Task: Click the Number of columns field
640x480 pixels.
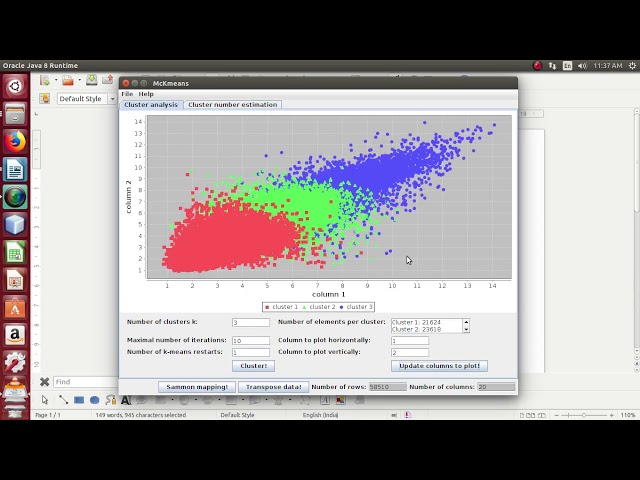Action: [496, 387]
